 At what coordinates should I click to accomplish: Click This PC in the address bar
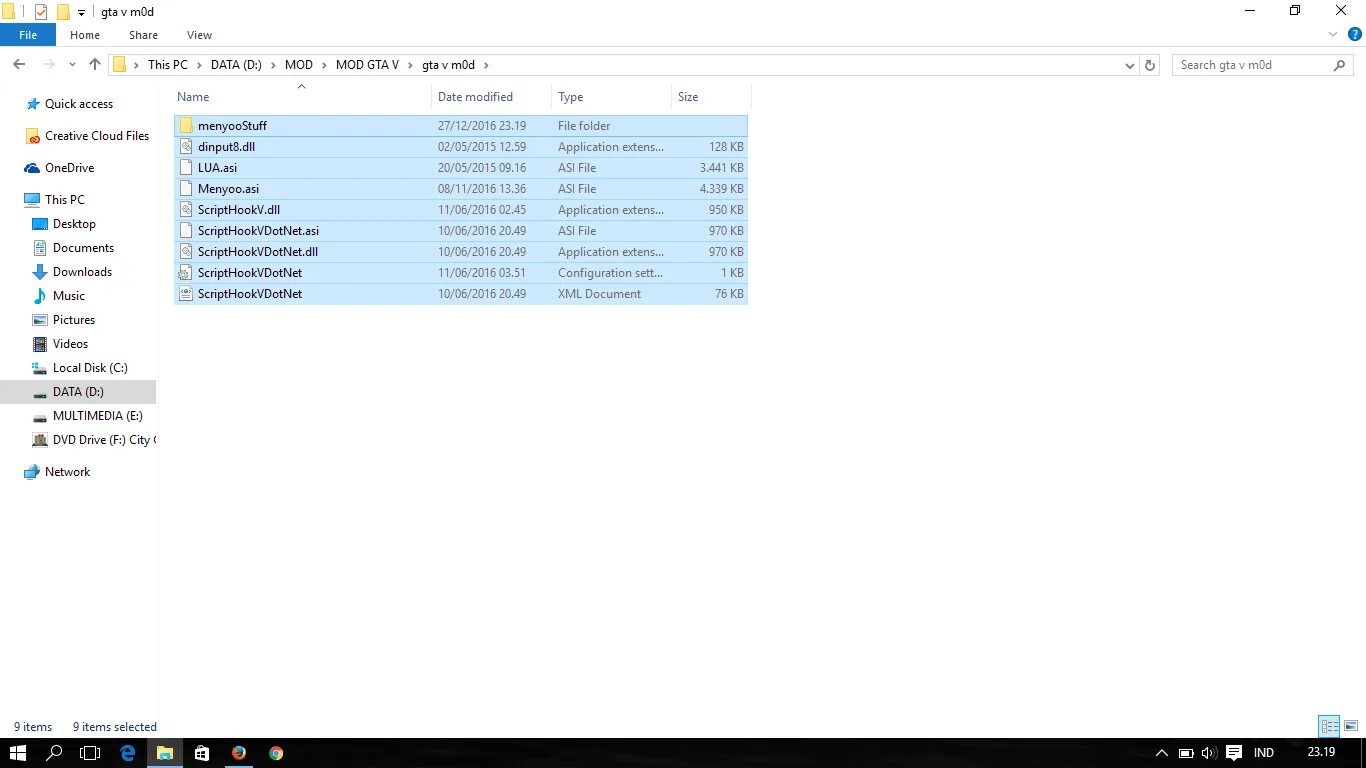tap(168, 65)
